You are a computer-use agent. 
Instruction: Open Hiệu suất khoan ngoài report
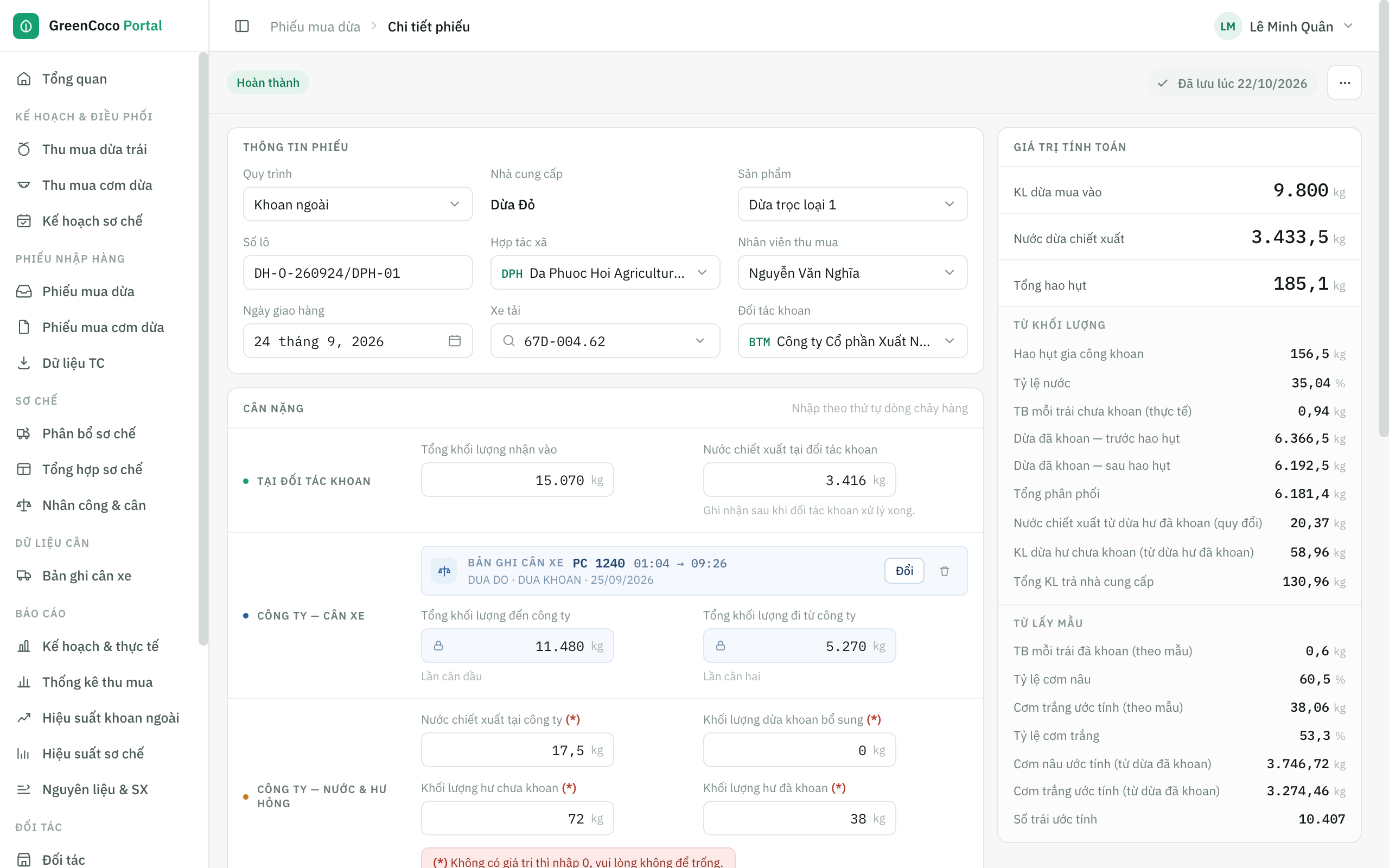(100, 718)
